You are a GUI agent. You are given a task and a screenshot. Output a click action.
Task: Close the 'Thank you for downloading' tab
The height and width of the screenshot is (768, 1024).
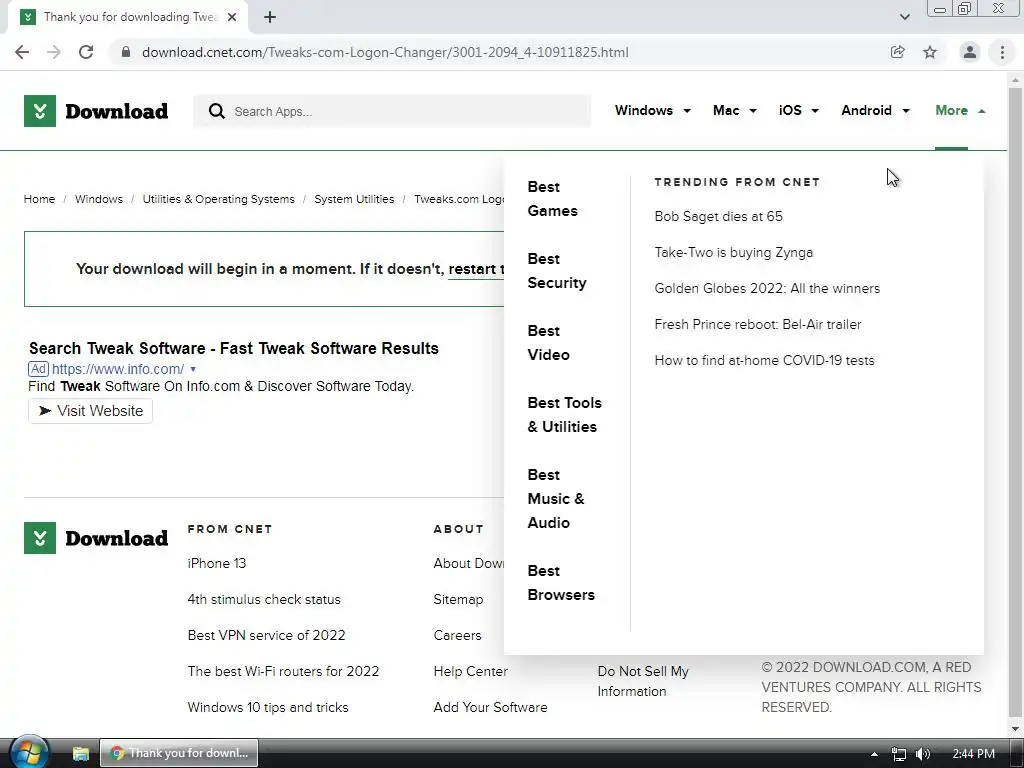[x=232, y=17]
